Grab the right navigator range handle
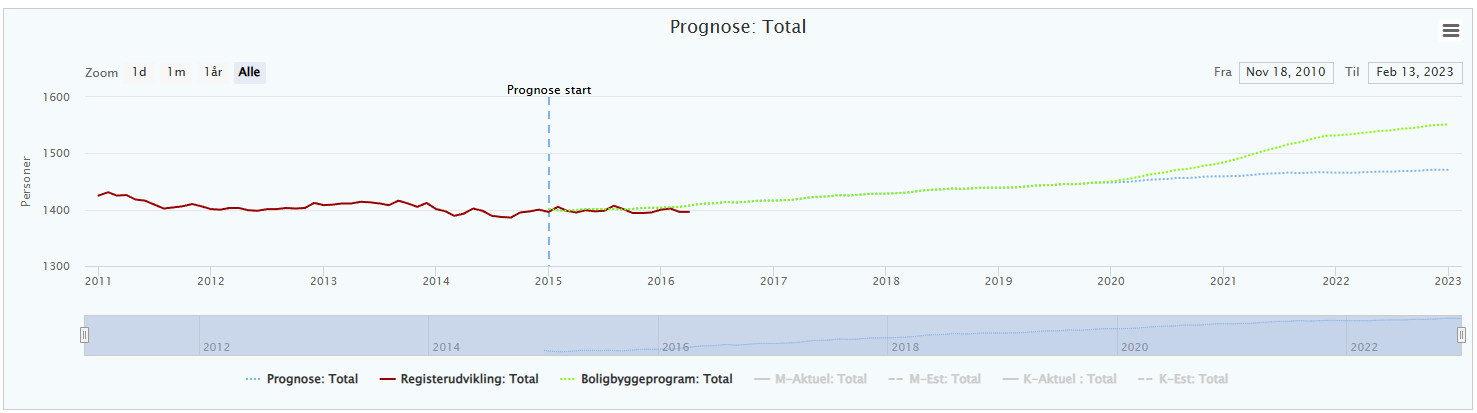The image size is (1477, 413). click(x=1462, y=335)
